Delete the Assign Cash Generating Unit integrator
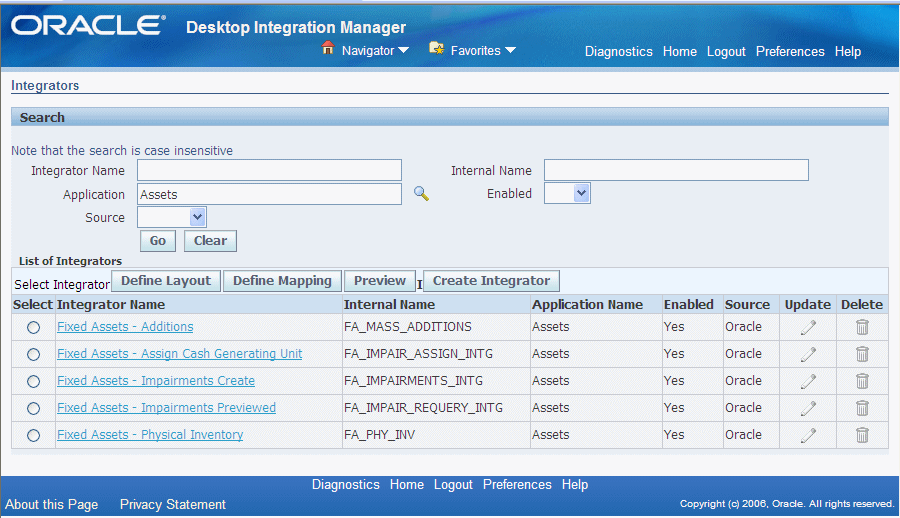The height and width of the screenshot is (518, 900). coord(862,354)
